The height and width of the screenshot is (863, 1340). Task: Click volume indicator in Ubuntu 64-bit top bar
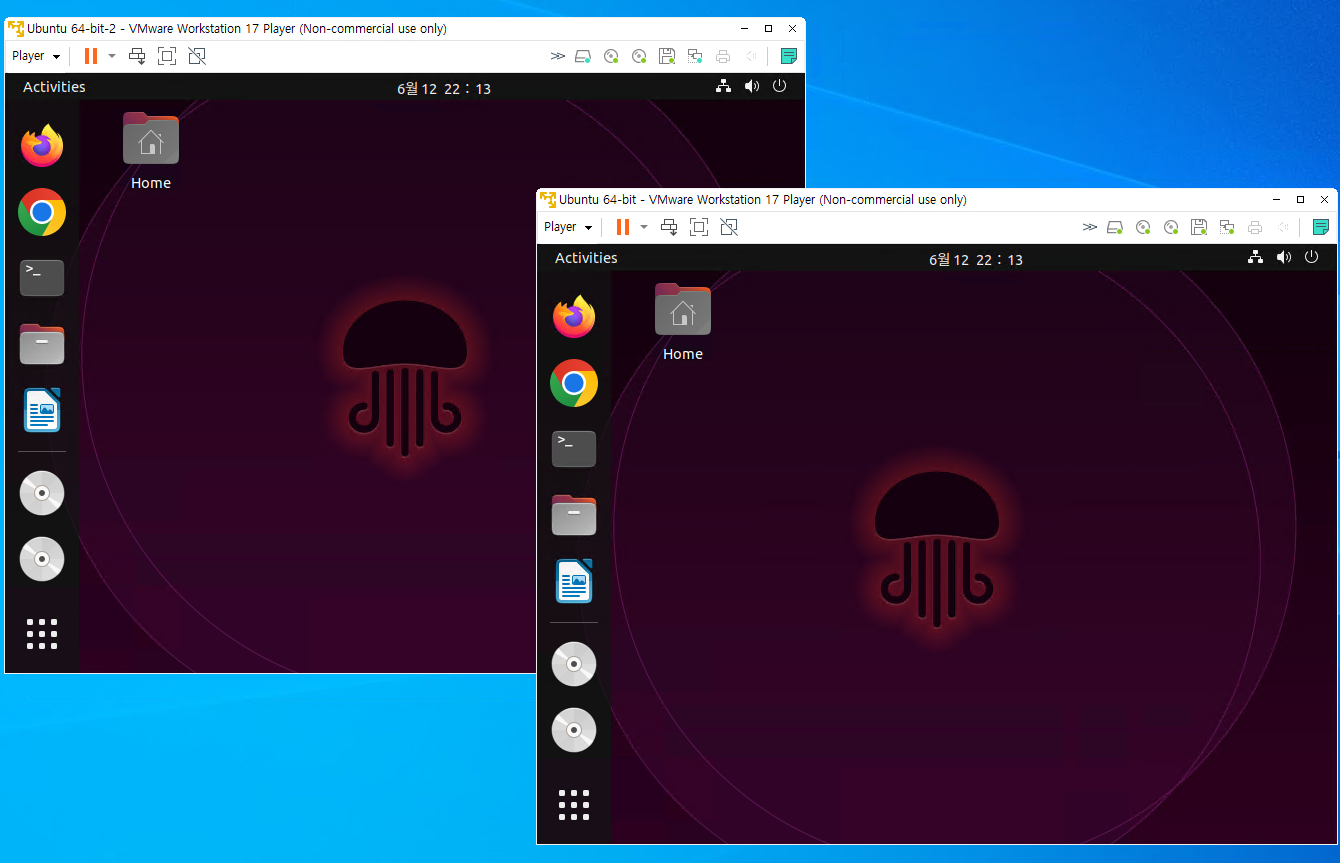pos(1284,257)
